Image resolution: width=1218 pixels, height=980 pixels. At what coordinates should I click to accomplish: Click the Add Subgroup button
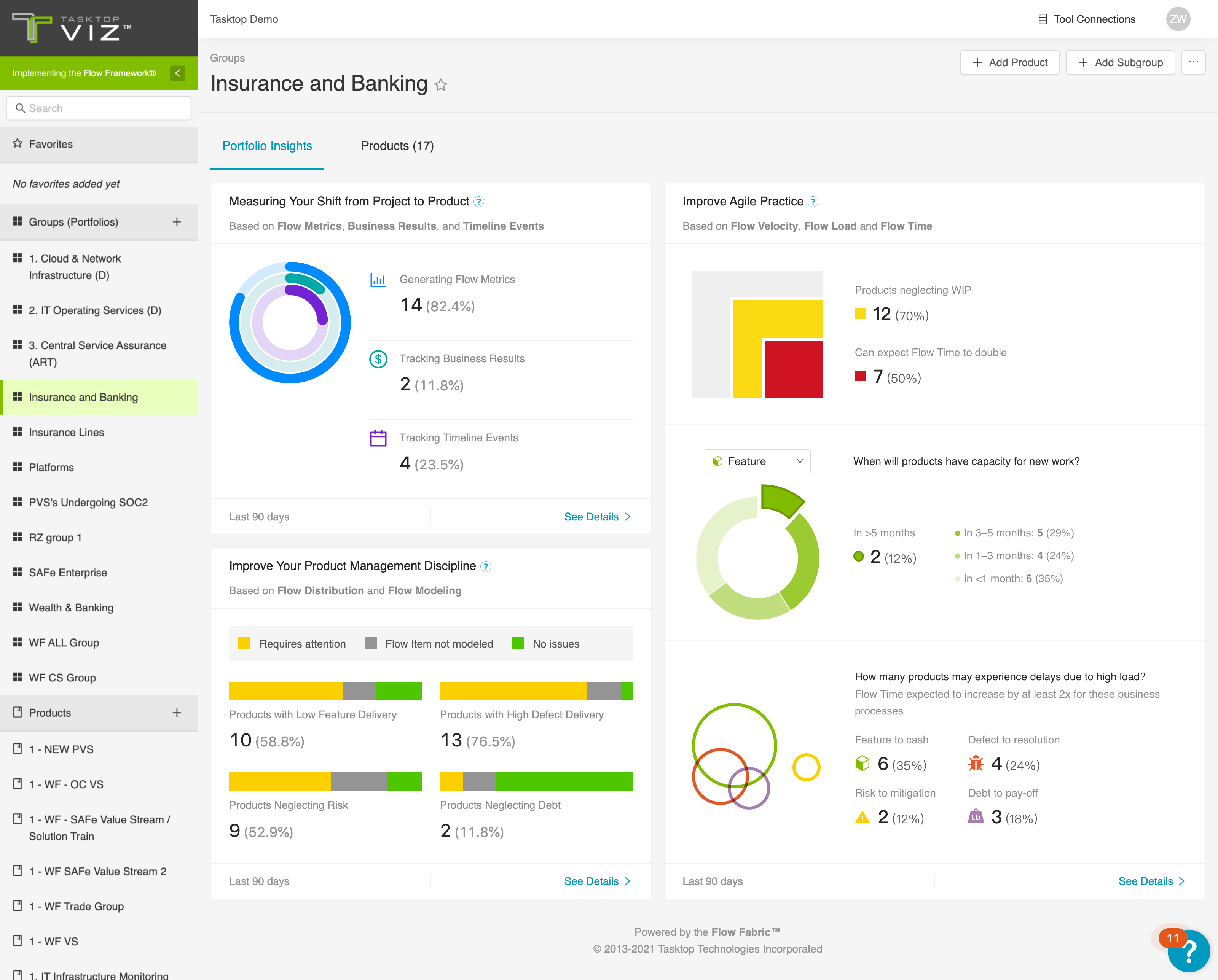[1120, 63]
